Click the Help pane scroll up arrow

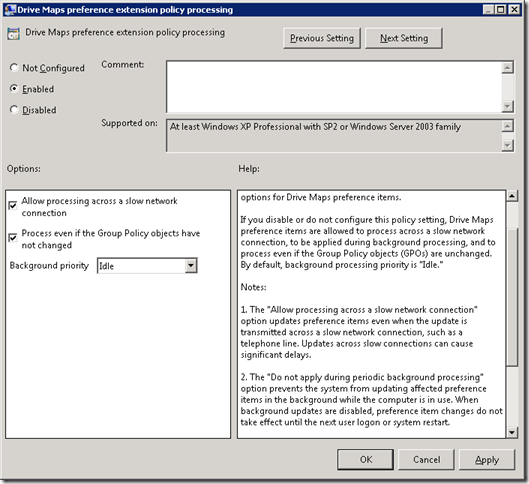(512, 196)
